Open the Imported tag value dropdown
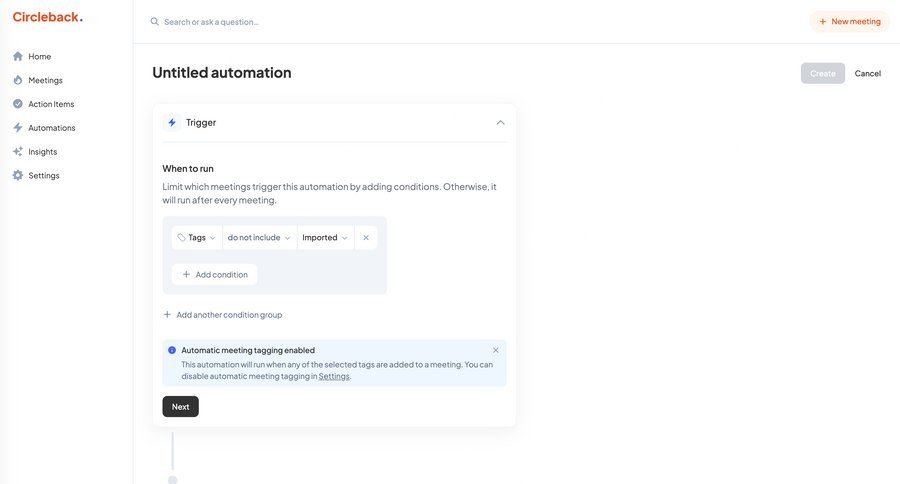 (325, 238)
